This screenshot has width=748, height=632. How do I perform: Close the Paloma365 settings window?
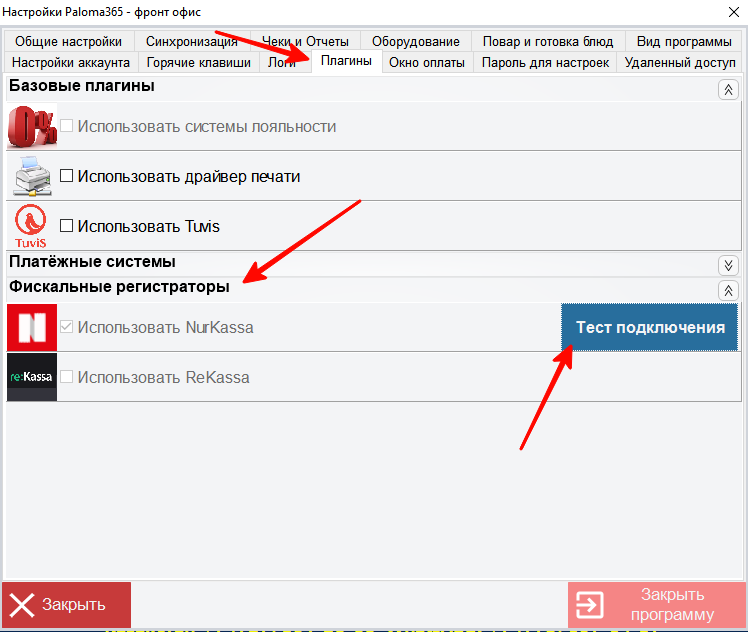click(x=734, y=12)
